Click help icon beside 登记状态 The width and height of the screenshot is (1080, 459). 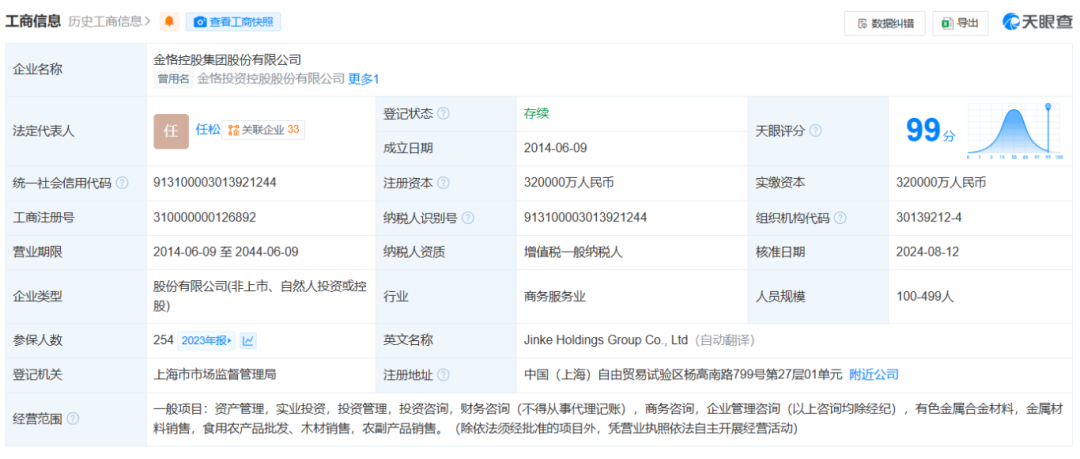click(x=444, y=113)
